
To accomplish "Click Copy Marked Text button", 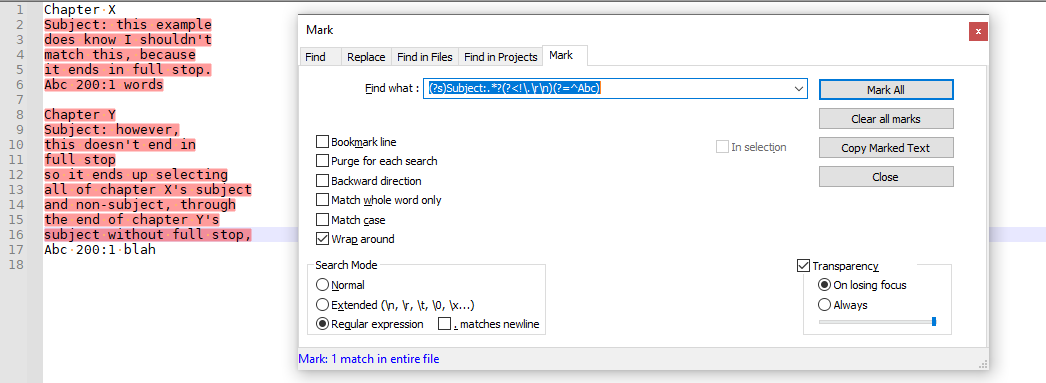I will click(886, 147).
